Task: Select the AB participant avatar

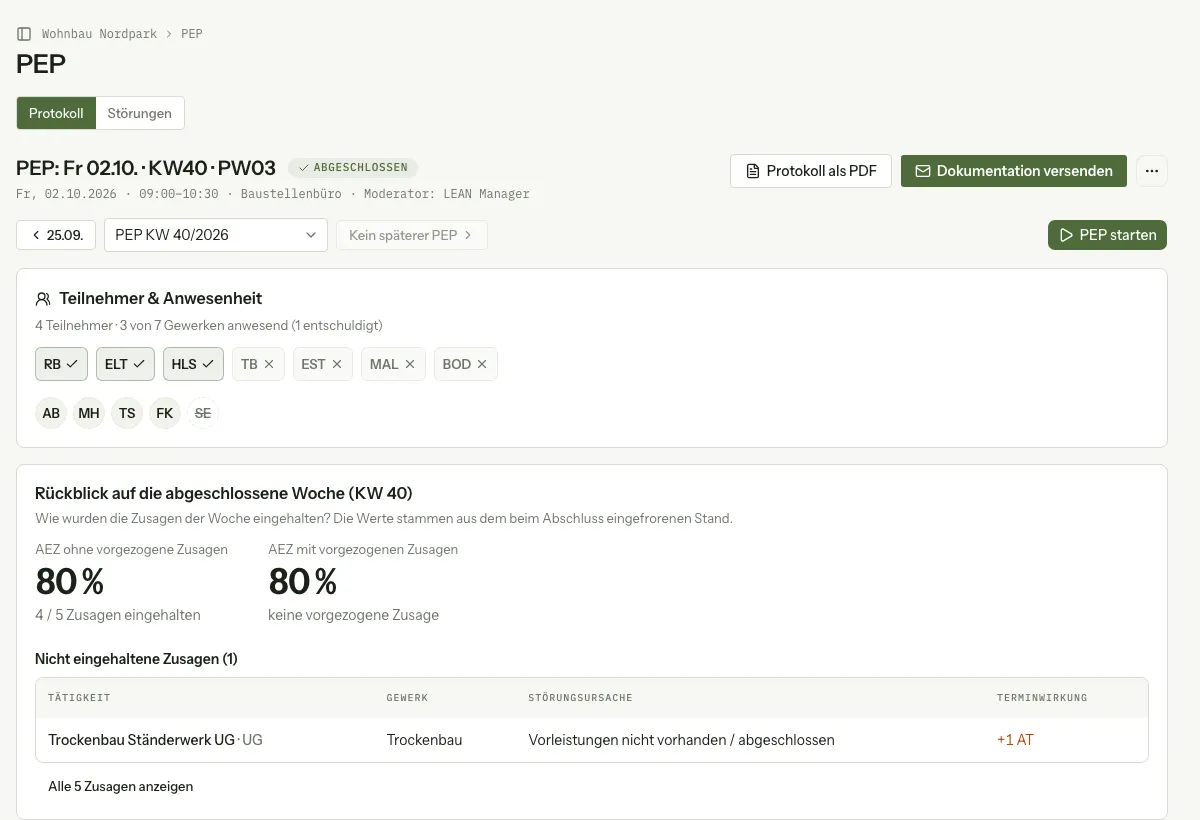Action: click(51, 413)
